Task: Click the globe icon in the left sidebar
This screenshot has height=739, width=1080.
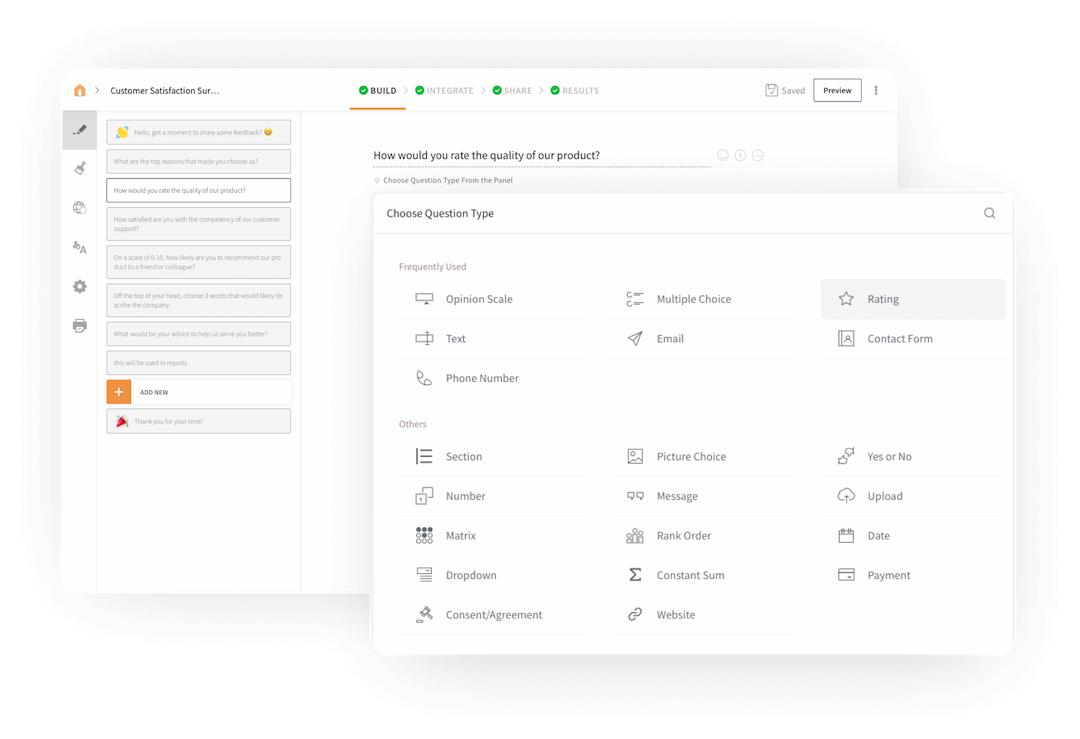Action: [x=80, y=208]
